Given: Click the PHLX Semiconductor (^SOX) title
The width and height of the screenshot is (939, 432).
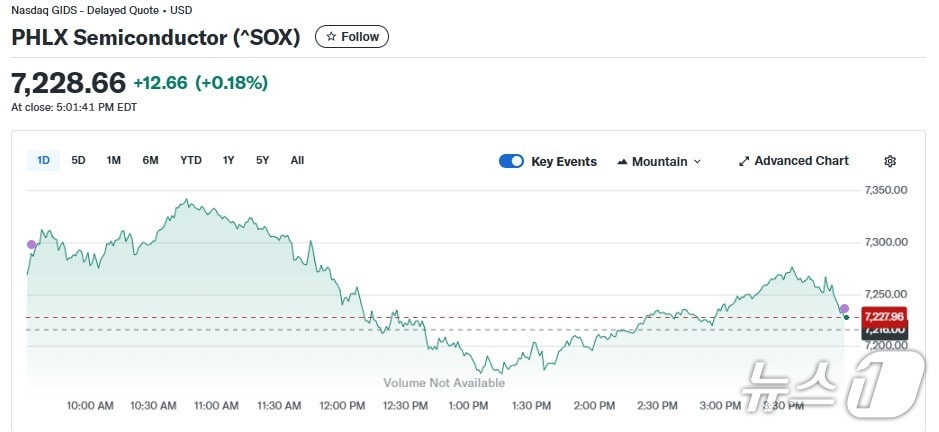Looking at the screenshot, I should (x=155, y=37).
